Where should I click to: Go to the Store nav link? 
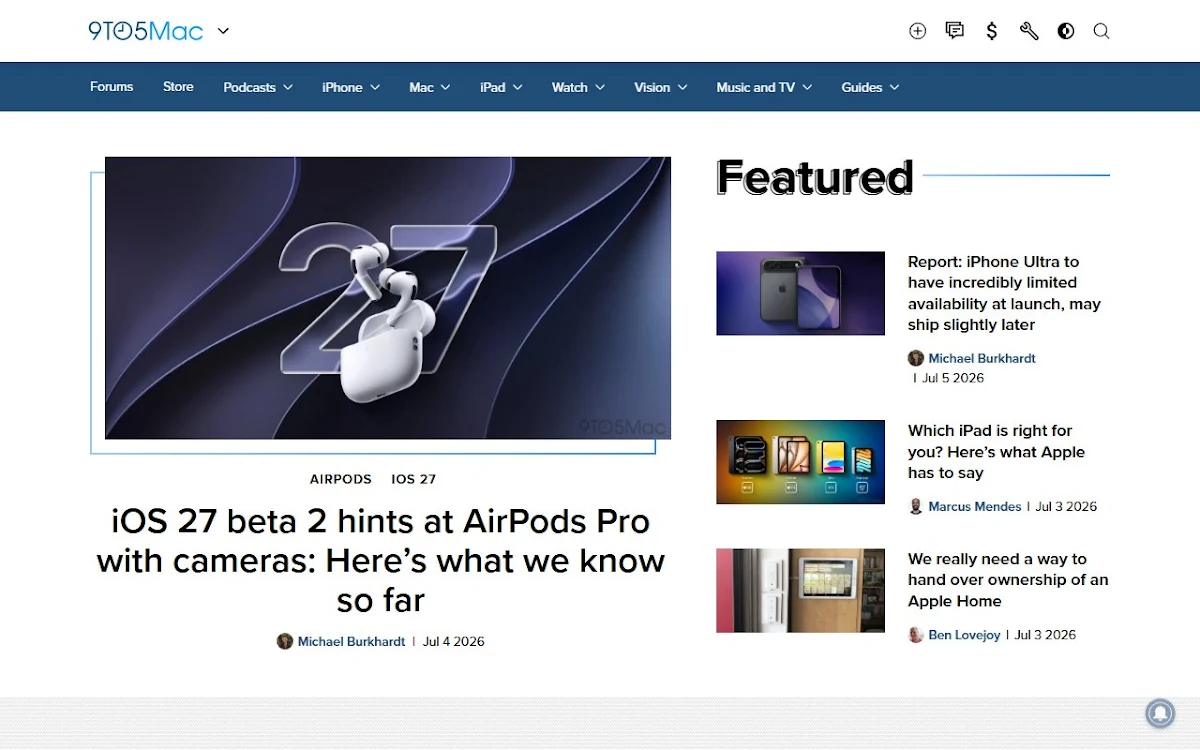[x=178, y=87]
